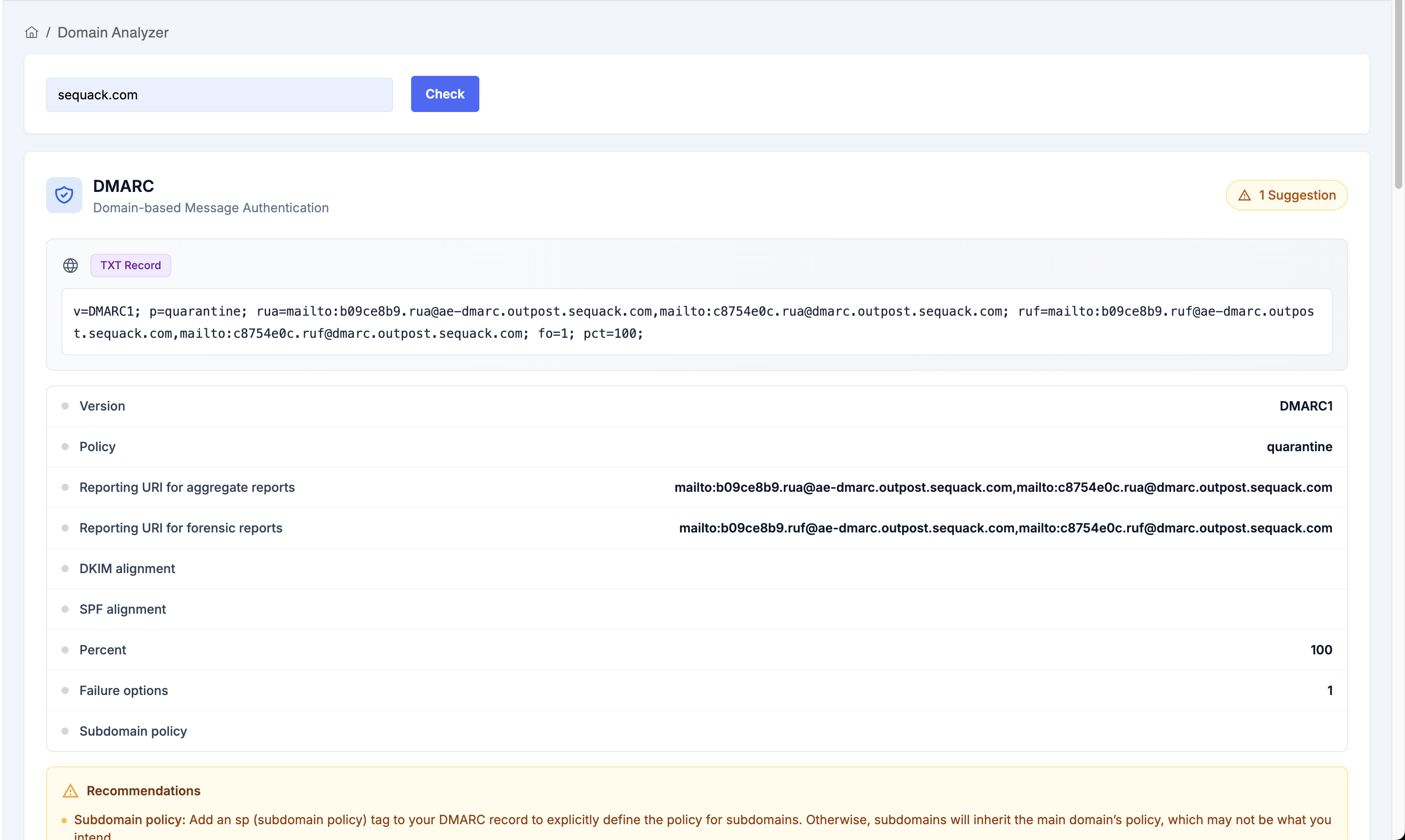Click the warning triangle in the Suggestion badge
Image resolution: width=1405 pixels, height=840 pixels.
point(1244,195)
